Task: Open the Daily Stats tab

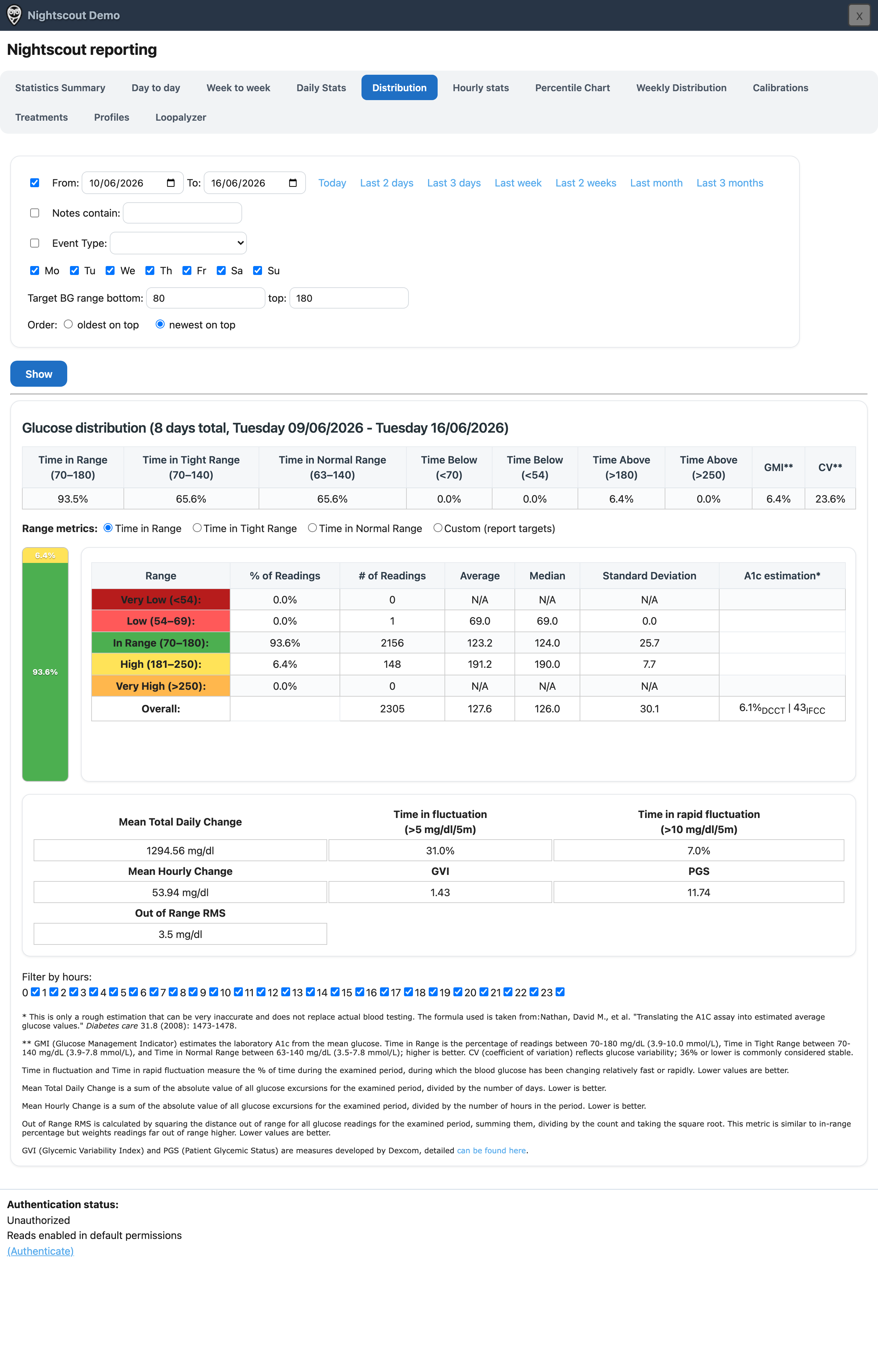Action: pos(321,88)
